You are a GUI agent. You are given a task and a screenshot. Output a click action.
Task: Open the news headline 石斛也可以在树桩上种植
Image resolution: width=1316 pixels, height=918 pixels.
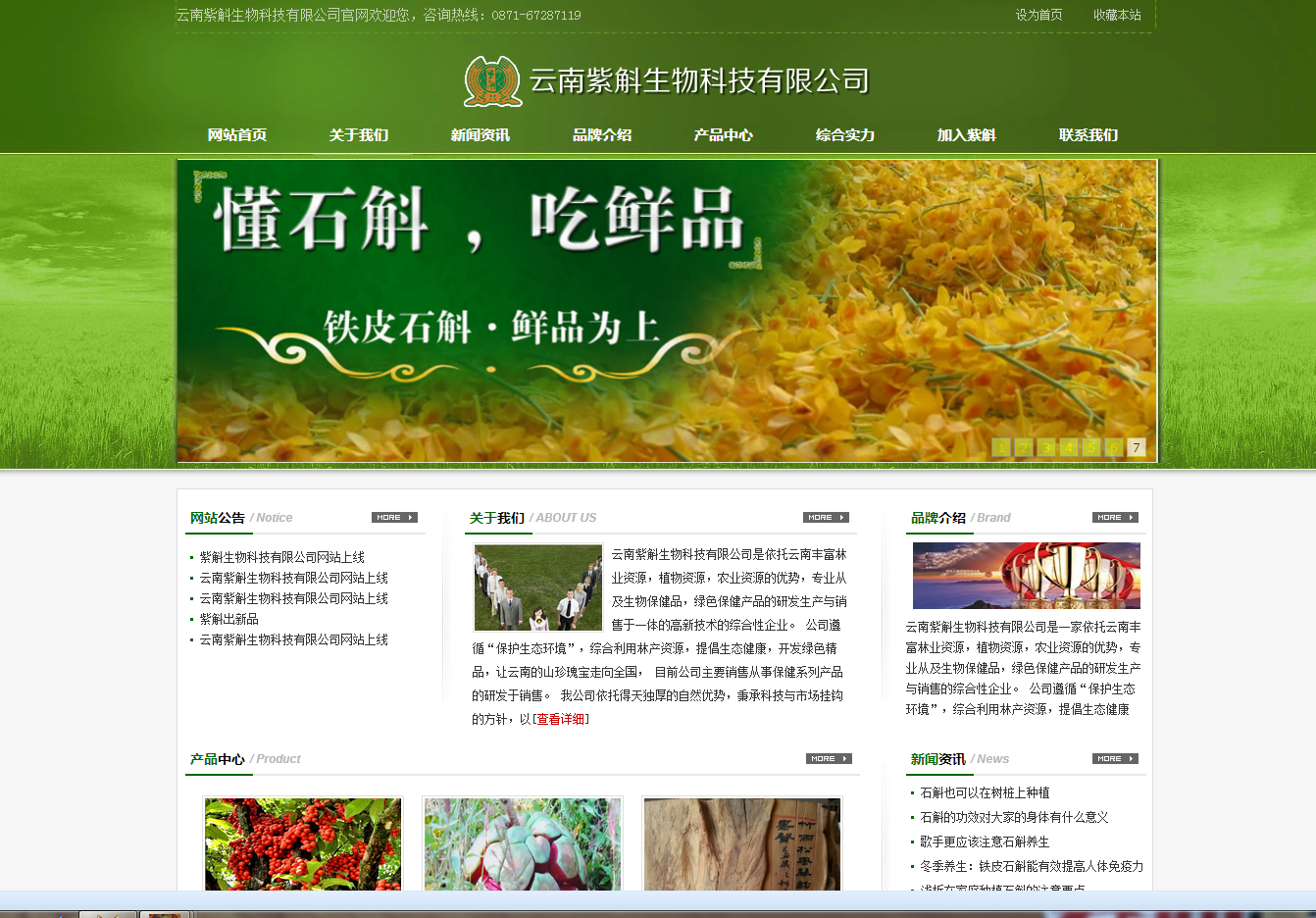click(981, 792)
